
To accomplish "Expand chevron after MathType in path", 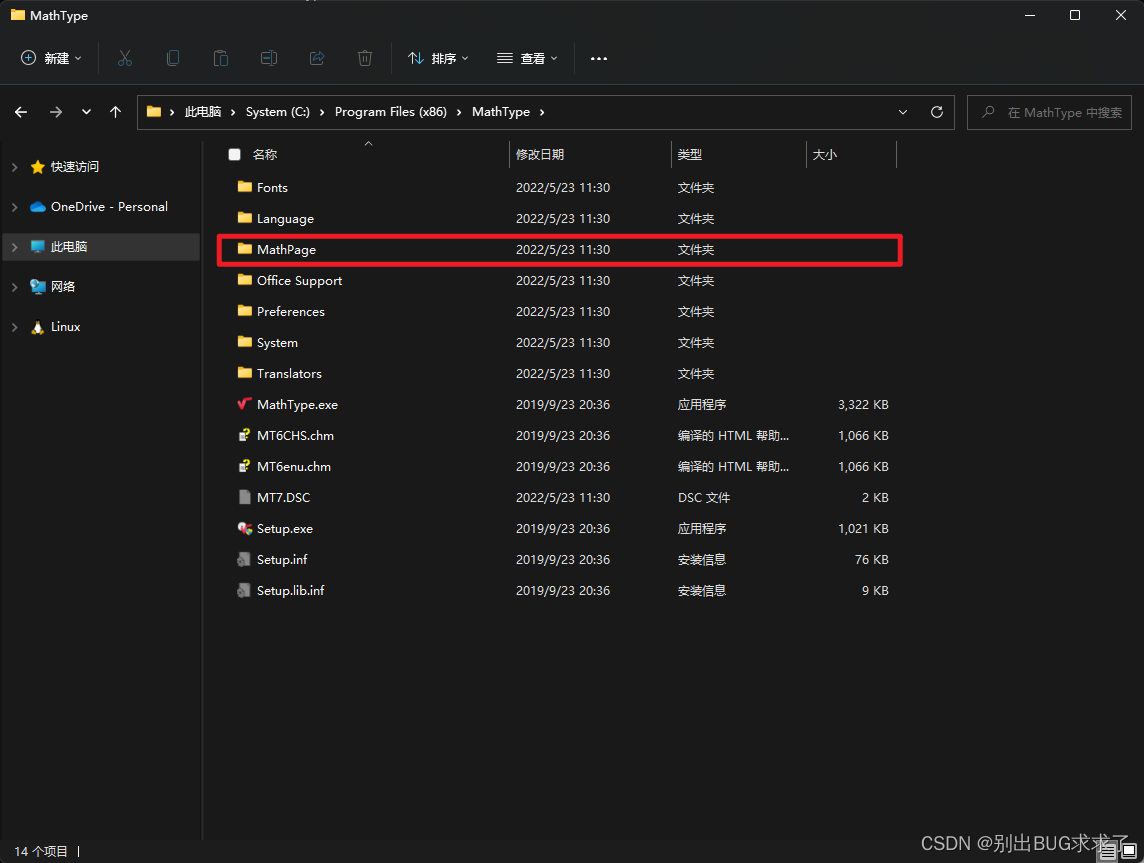I will [542, 112].
